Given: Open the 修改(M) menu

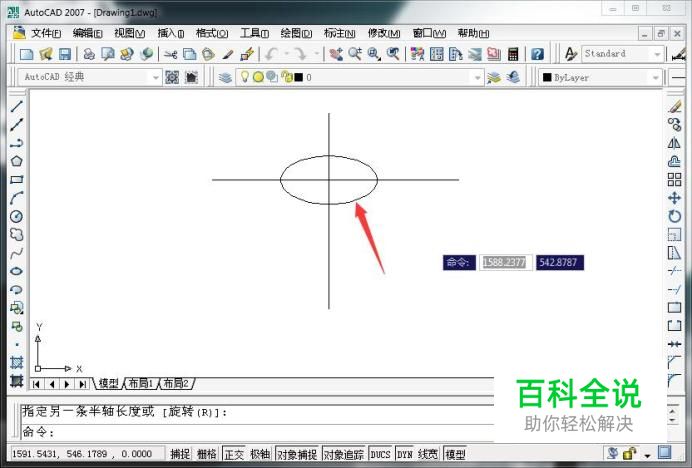Looking at the screenshot, I should coord(384,33).
